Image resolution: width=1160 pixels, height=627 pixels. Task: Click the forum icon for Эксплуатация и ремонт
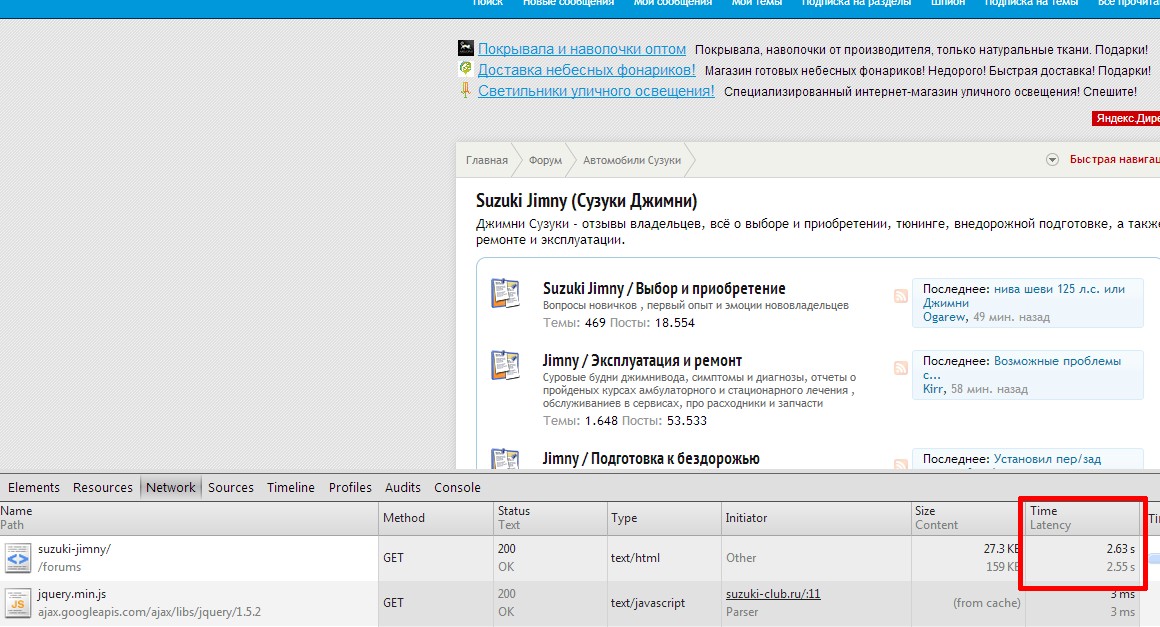click(x=505, y=365)
